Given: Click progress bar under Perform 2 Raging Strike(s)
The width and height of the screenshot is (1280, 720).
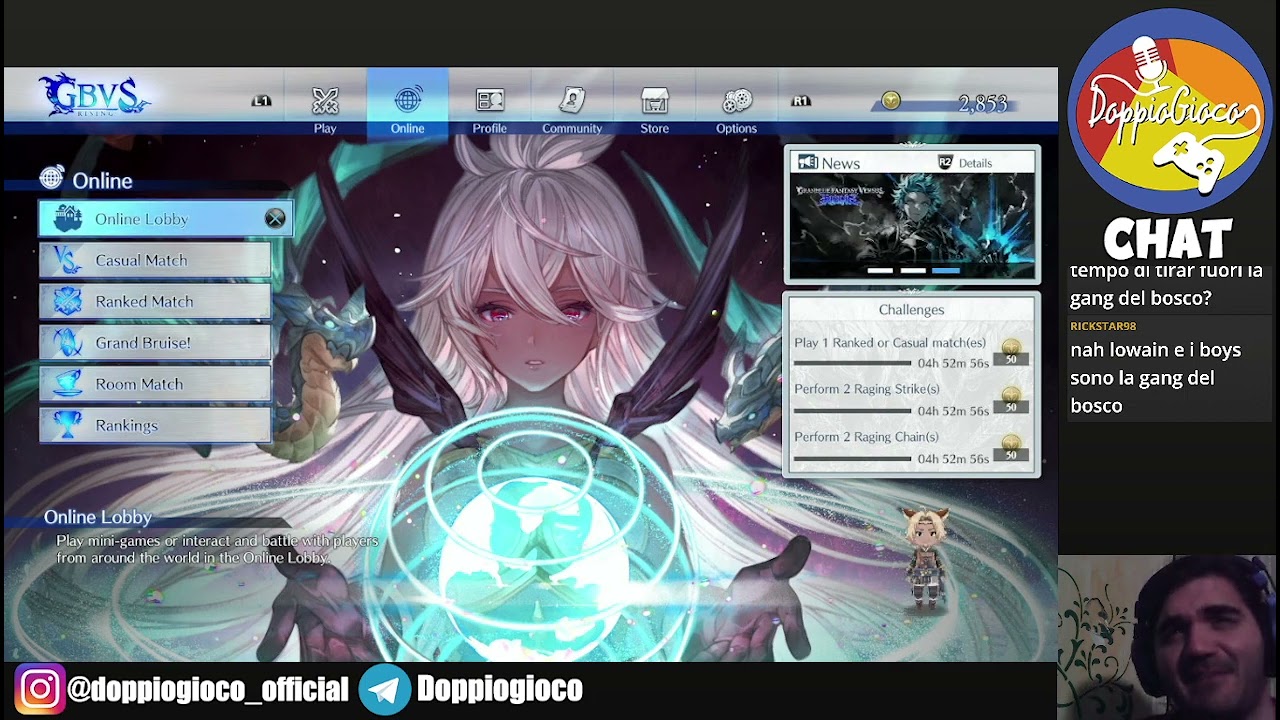Looking at the screenshot, I should pyautogui.click(x=852, y=411).
